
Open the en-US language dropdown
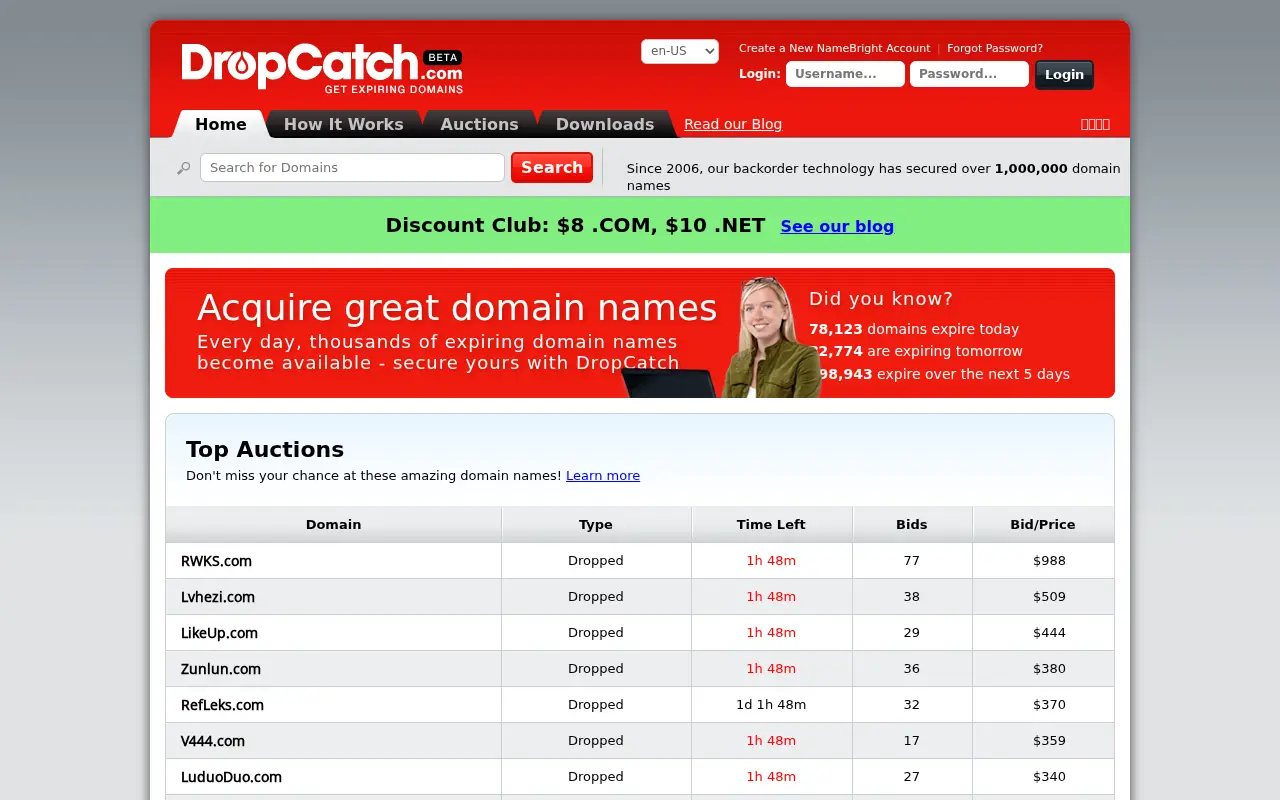pyautogui.click(x=680, y=51)
